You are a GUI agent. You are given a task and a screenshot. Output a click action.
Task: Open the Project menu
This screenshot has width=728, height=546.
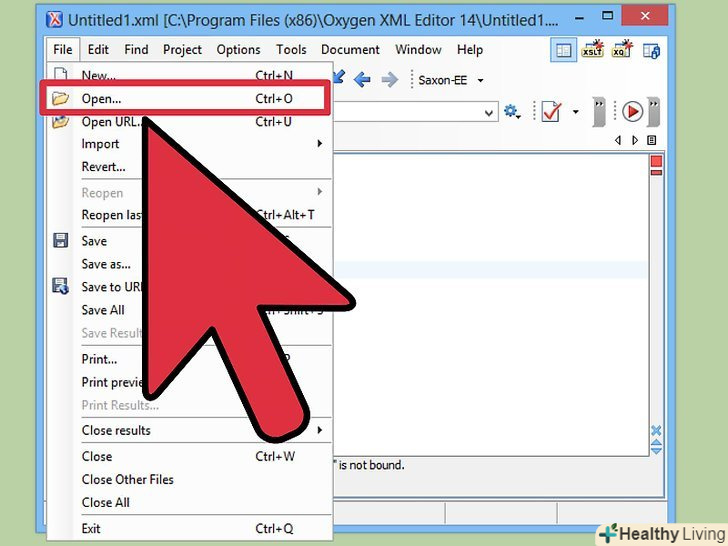(x=182, y=50)
